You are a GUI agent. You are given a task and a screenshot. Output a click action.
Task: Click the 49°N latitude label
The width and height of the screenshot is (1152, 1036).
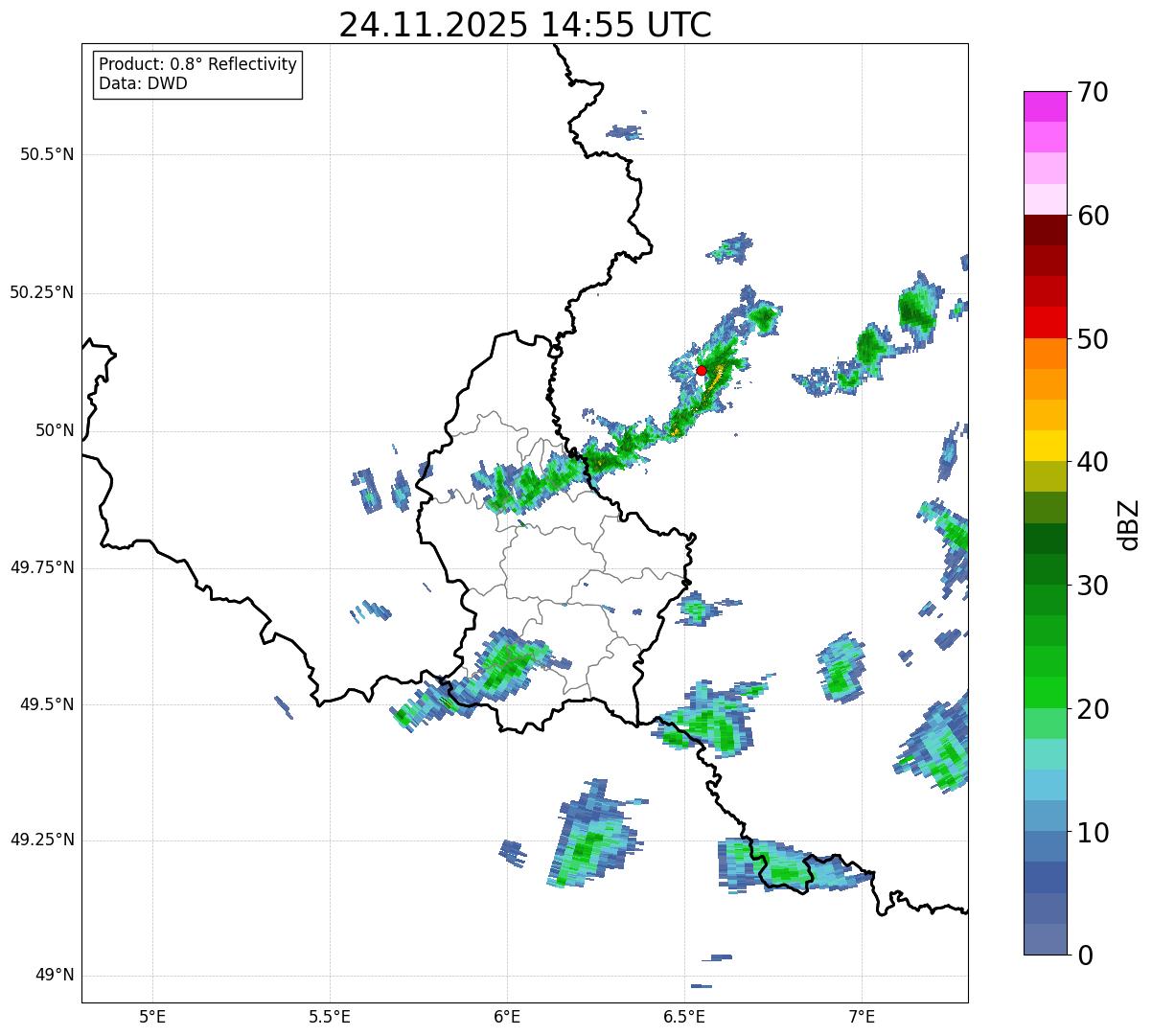point(56,976)
